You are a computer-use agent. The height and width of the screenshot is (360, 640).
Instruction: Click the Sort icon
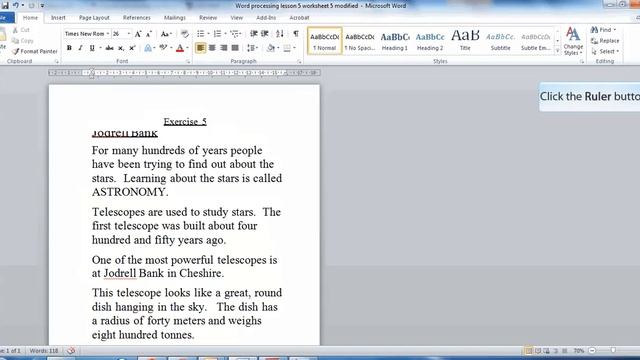point(280,34)
